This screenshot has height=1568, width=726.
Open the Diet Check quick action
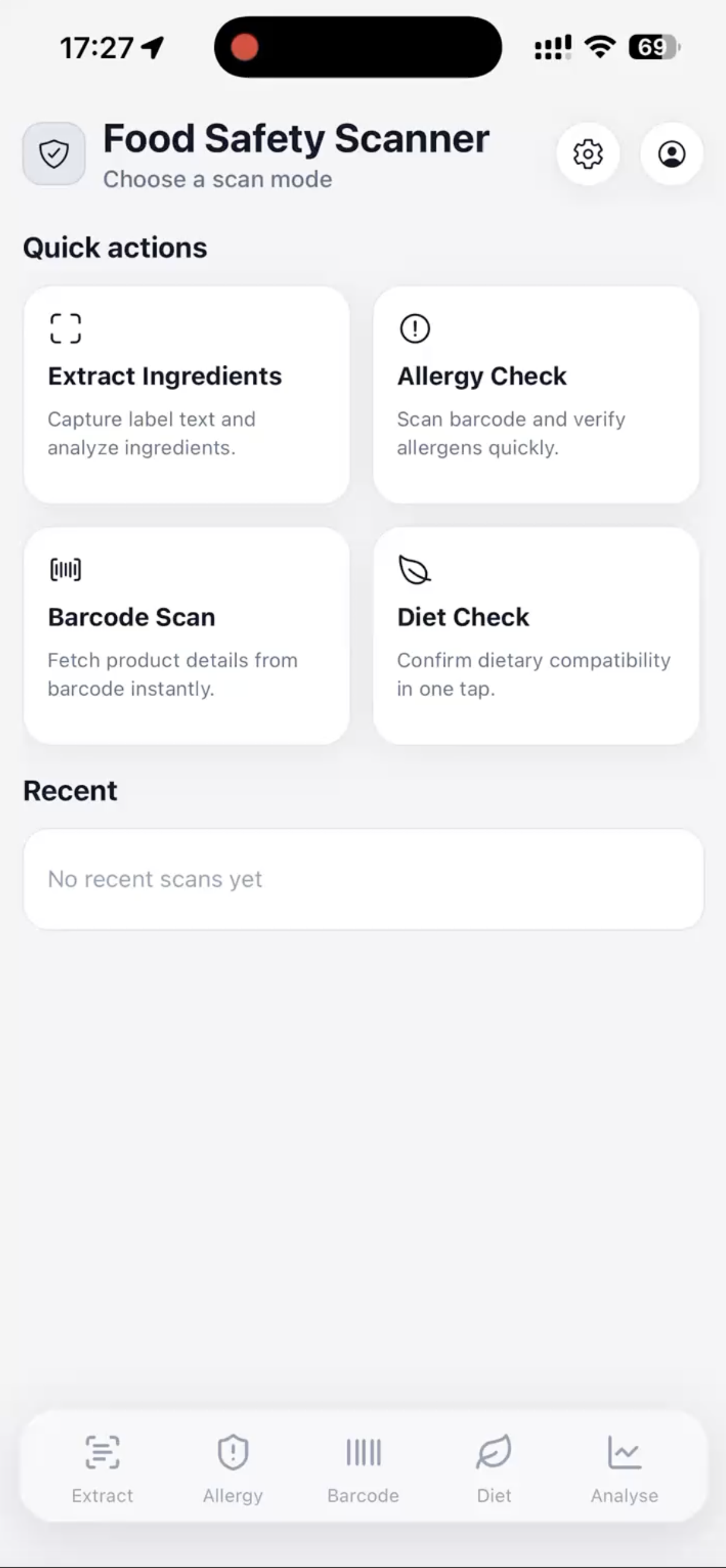[536, 636]
